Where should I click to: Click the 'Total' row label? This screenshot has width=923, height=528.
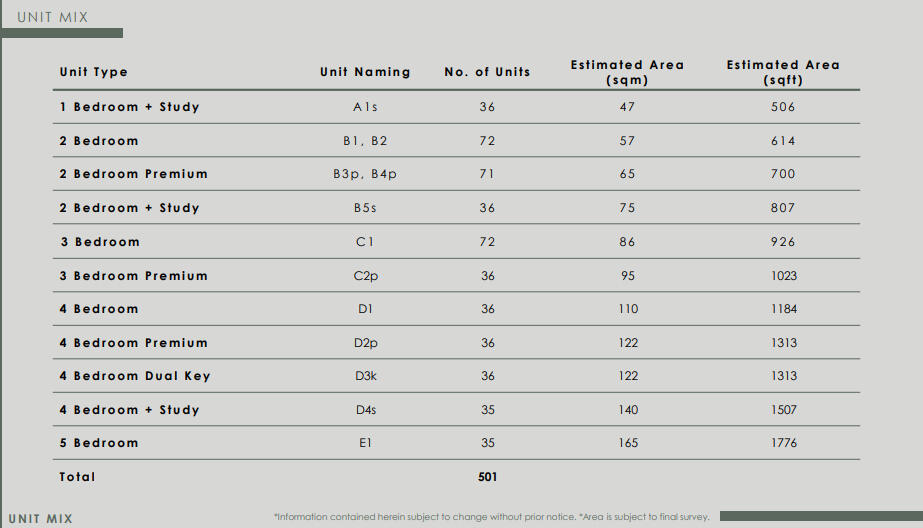click(x=78, y=477)
